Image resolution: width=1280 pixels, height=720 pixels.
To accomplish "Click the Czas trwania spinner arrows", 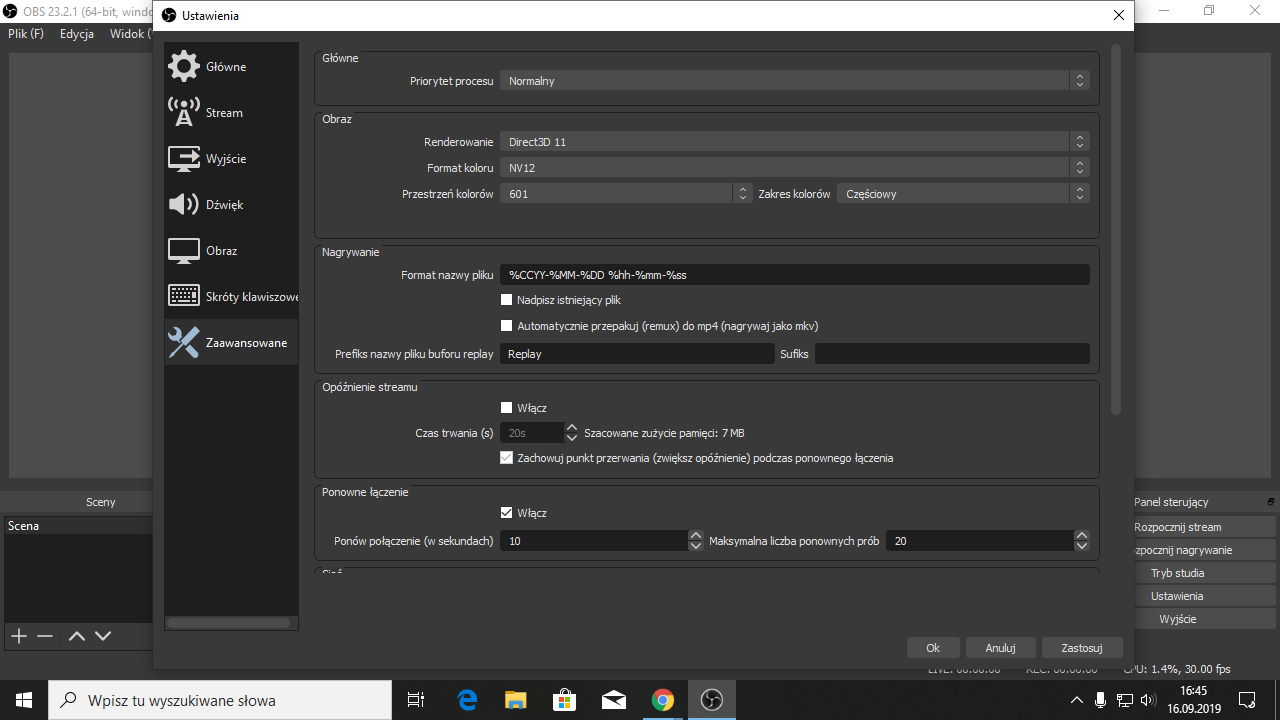I will (x=571, y=433).
